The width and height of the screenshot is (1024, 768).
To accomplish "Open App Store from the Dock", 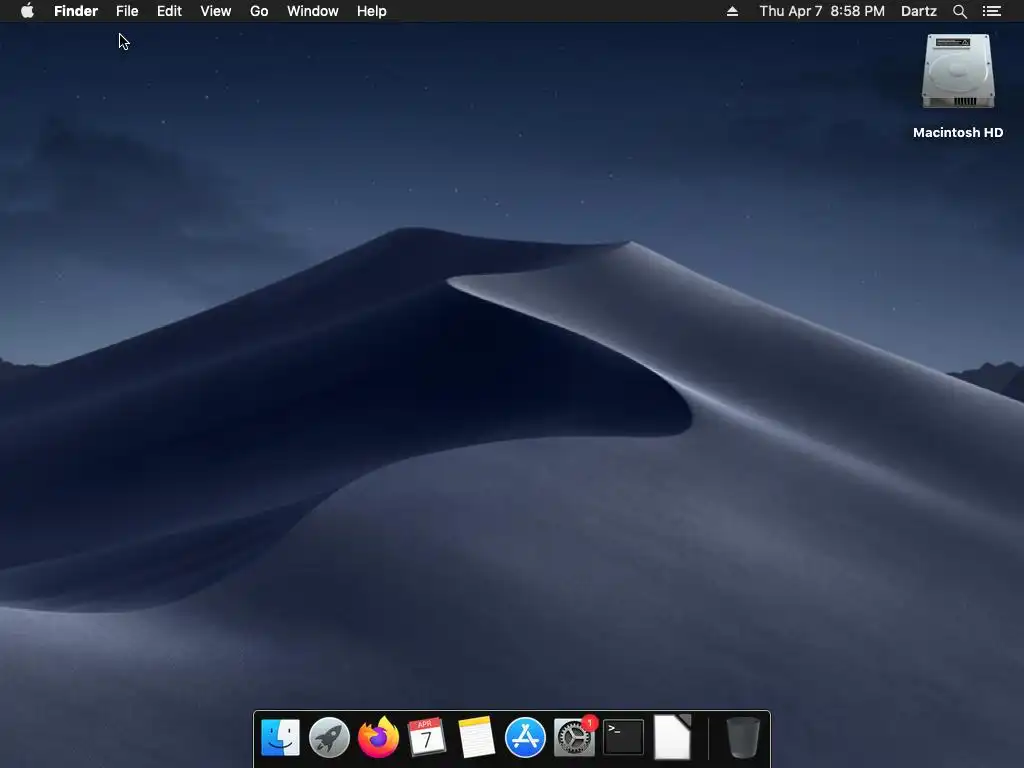I will [525, 737].
